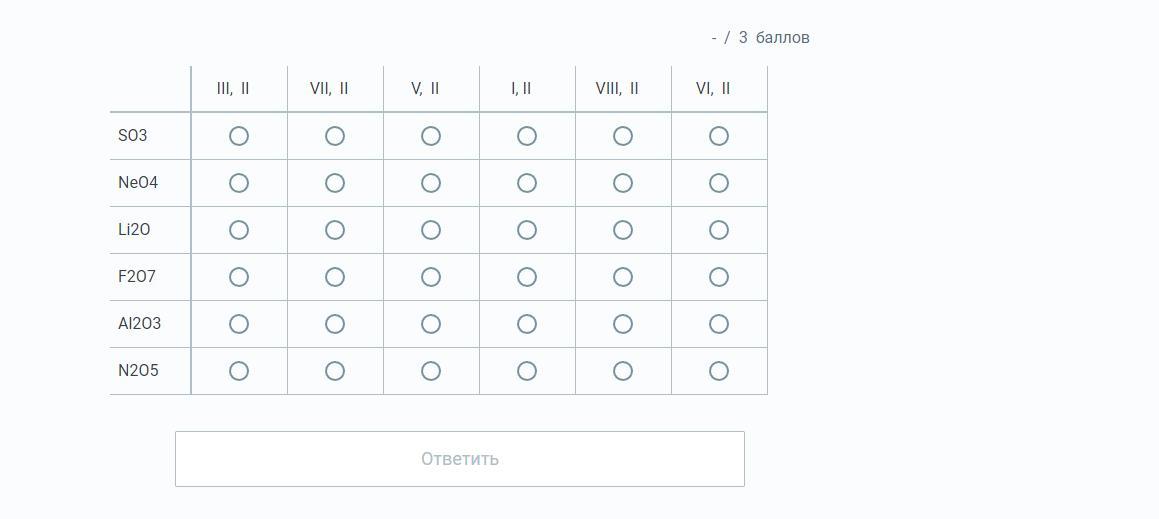
Task: Select V, II for N2O5 row
Action: point(431,371)
